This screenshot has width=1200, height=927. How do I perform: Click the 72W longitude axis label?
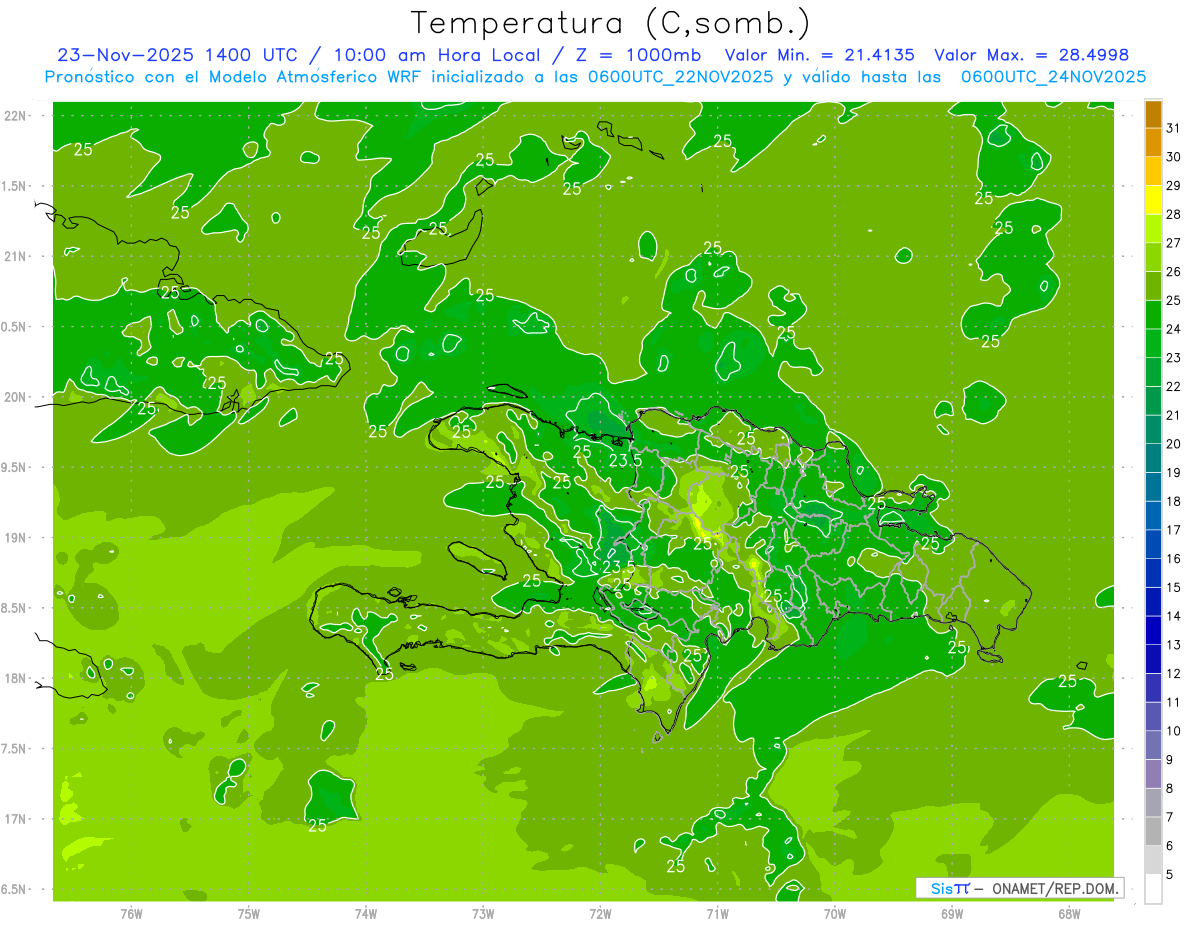tap(600, 914)
